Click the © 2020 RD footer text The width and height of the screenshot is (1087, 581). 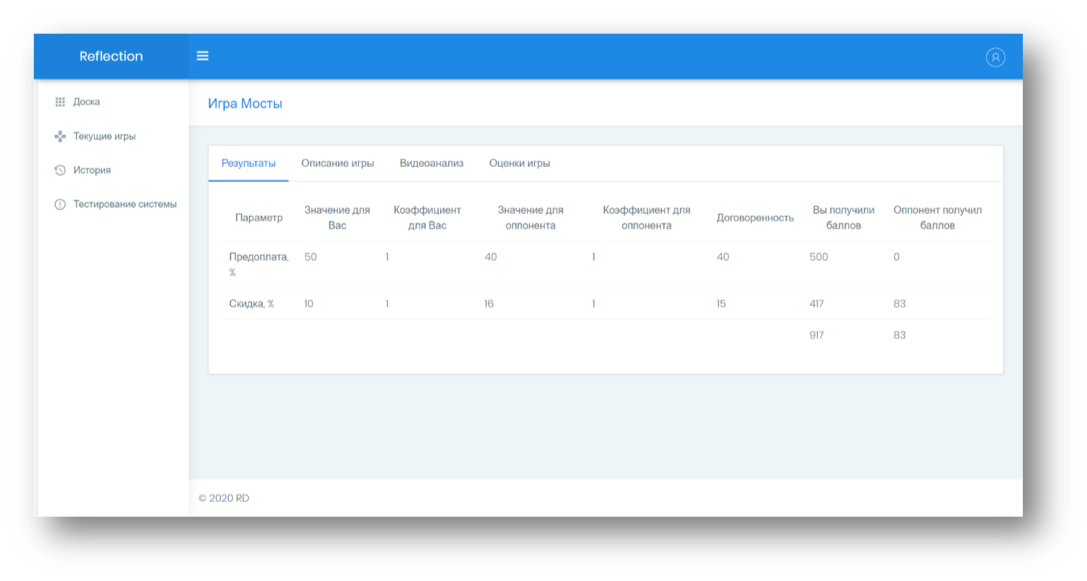224,498
